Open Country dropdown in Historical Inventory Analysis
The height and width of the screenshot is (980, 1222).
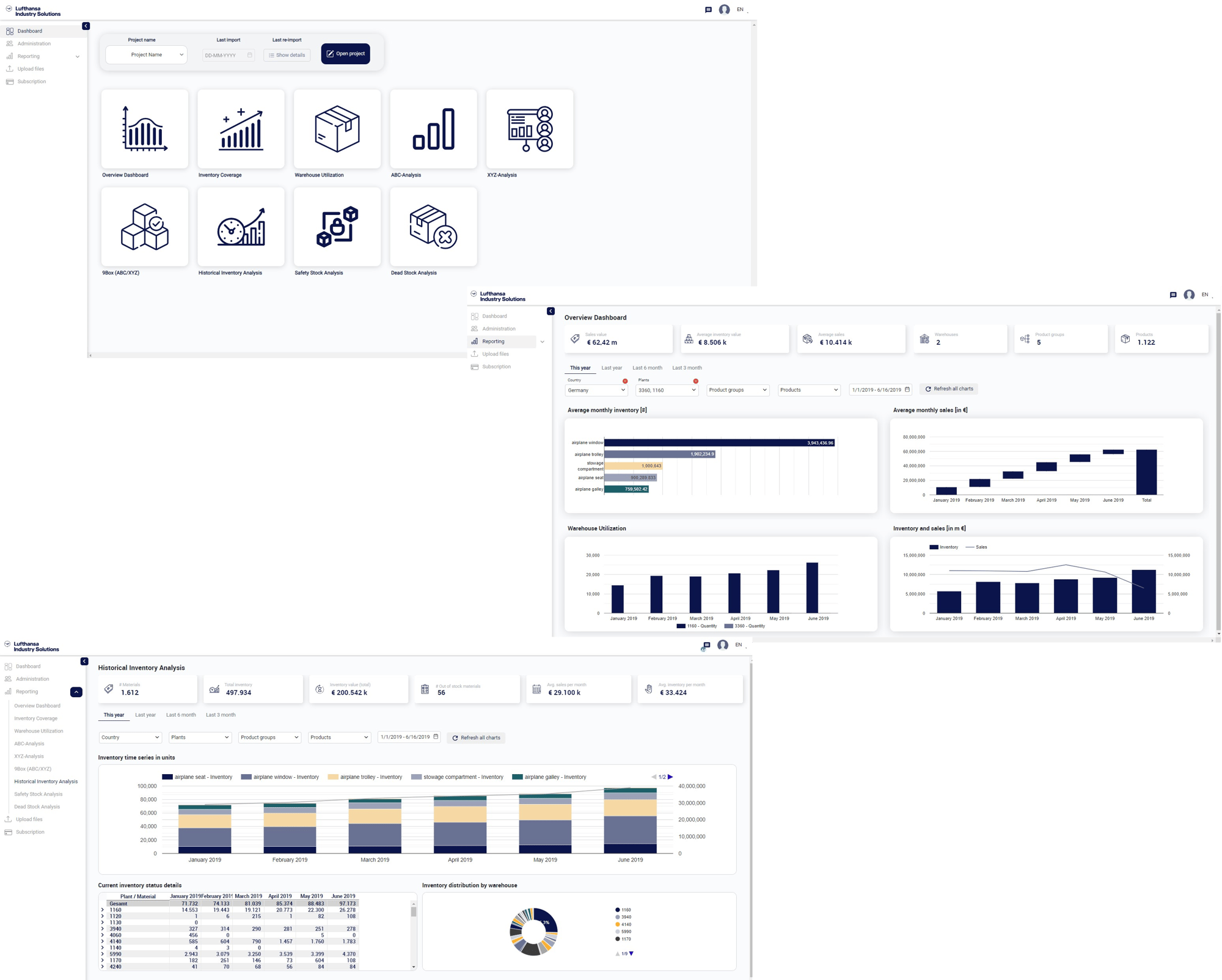pos(130,737)
